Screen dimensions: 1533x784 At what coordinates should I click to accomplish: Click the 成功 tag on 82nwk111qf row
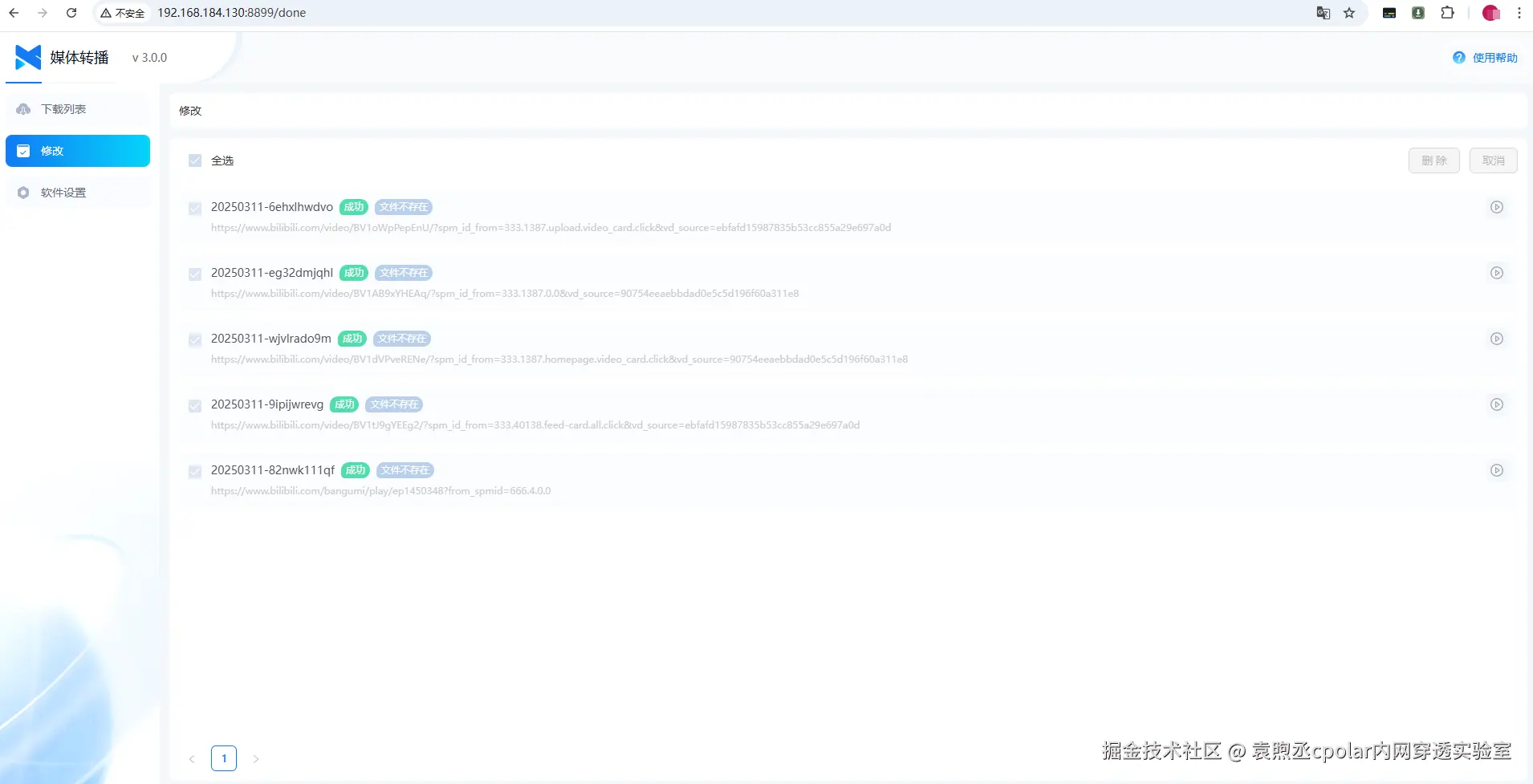356,470
